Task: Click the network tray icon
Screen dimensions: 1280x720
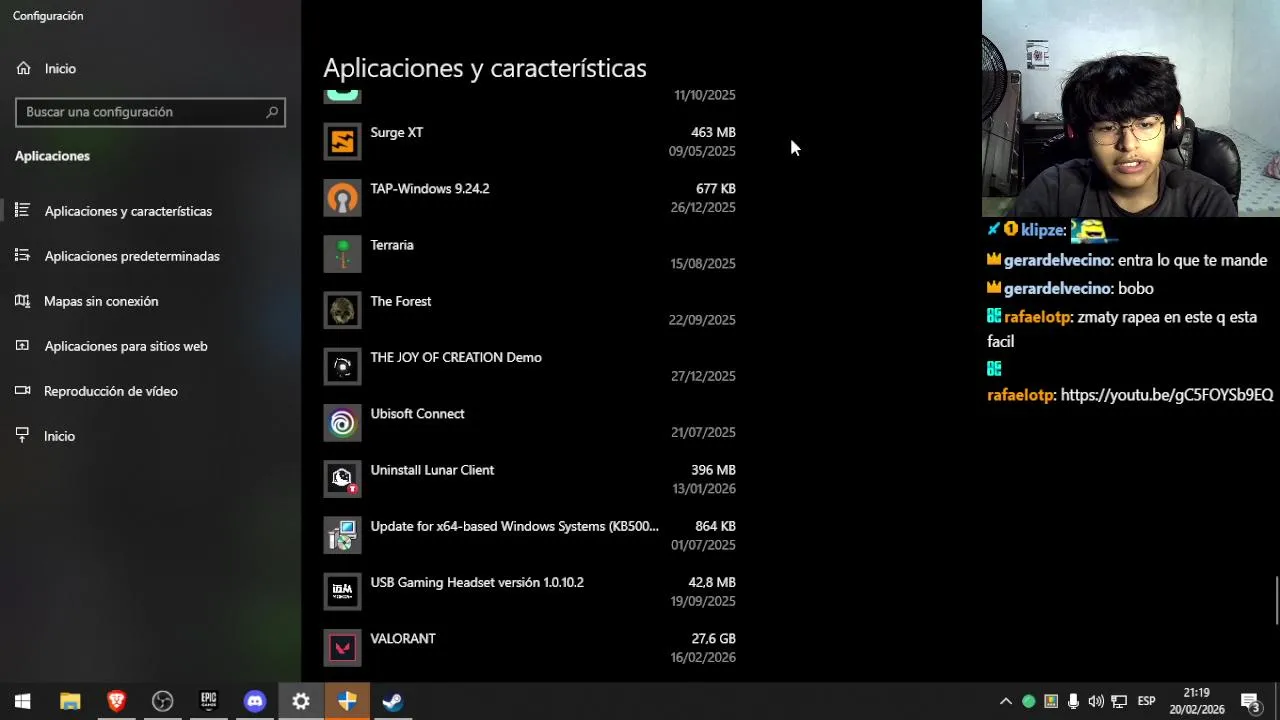Action: (1119, 701)
